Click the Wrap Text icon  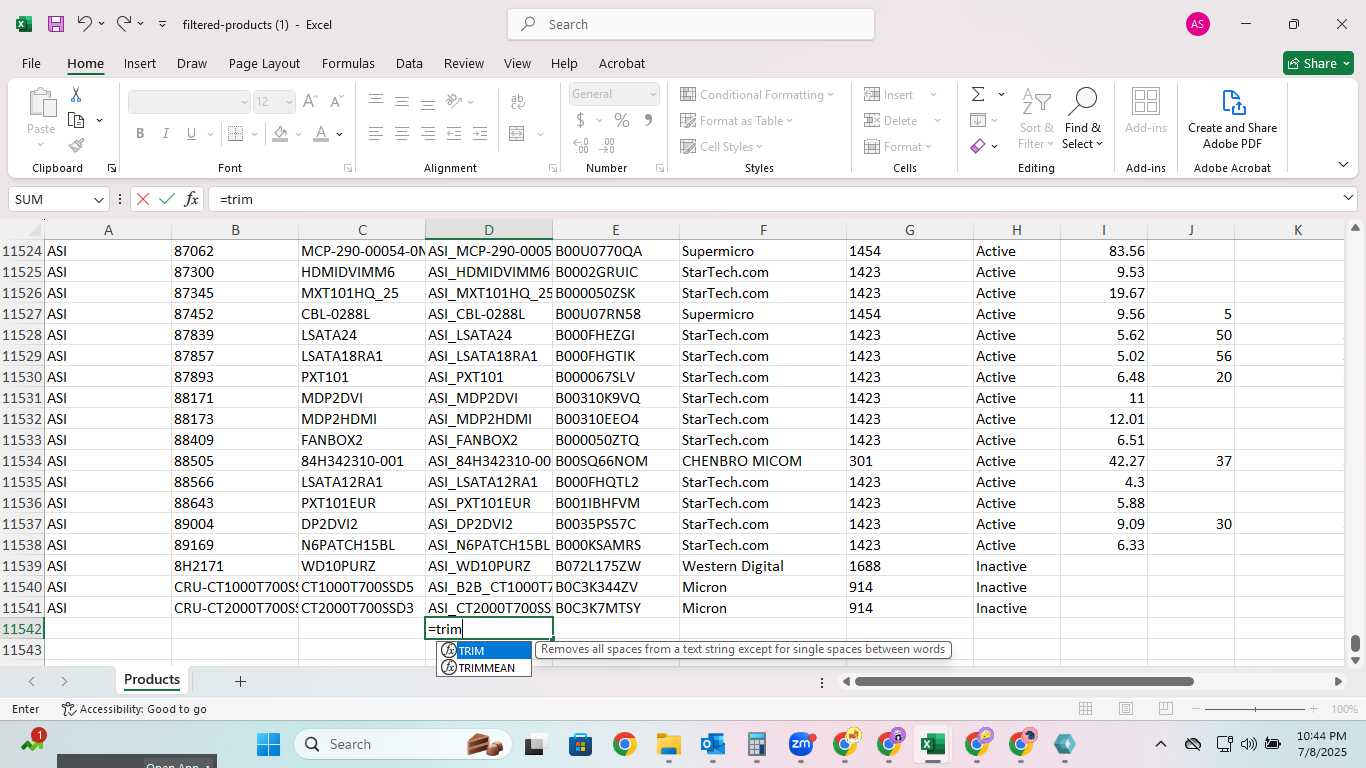[518, 101]
